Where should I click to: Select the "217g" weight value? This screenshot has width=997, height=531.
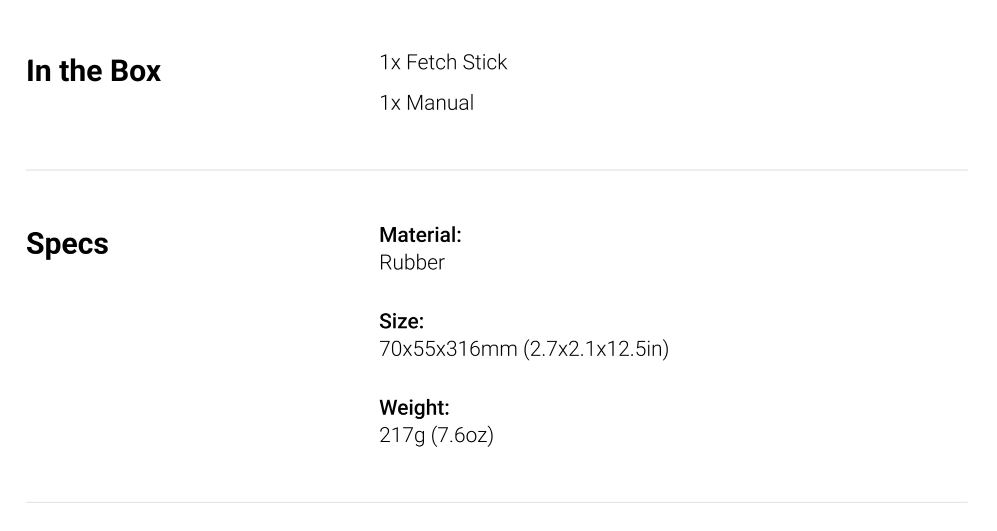(x=402, y=436)
